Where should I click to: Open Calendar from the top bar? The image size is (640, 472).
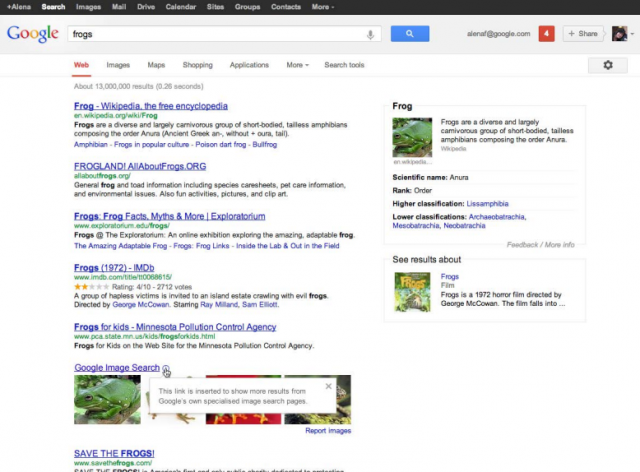point(181,7)
